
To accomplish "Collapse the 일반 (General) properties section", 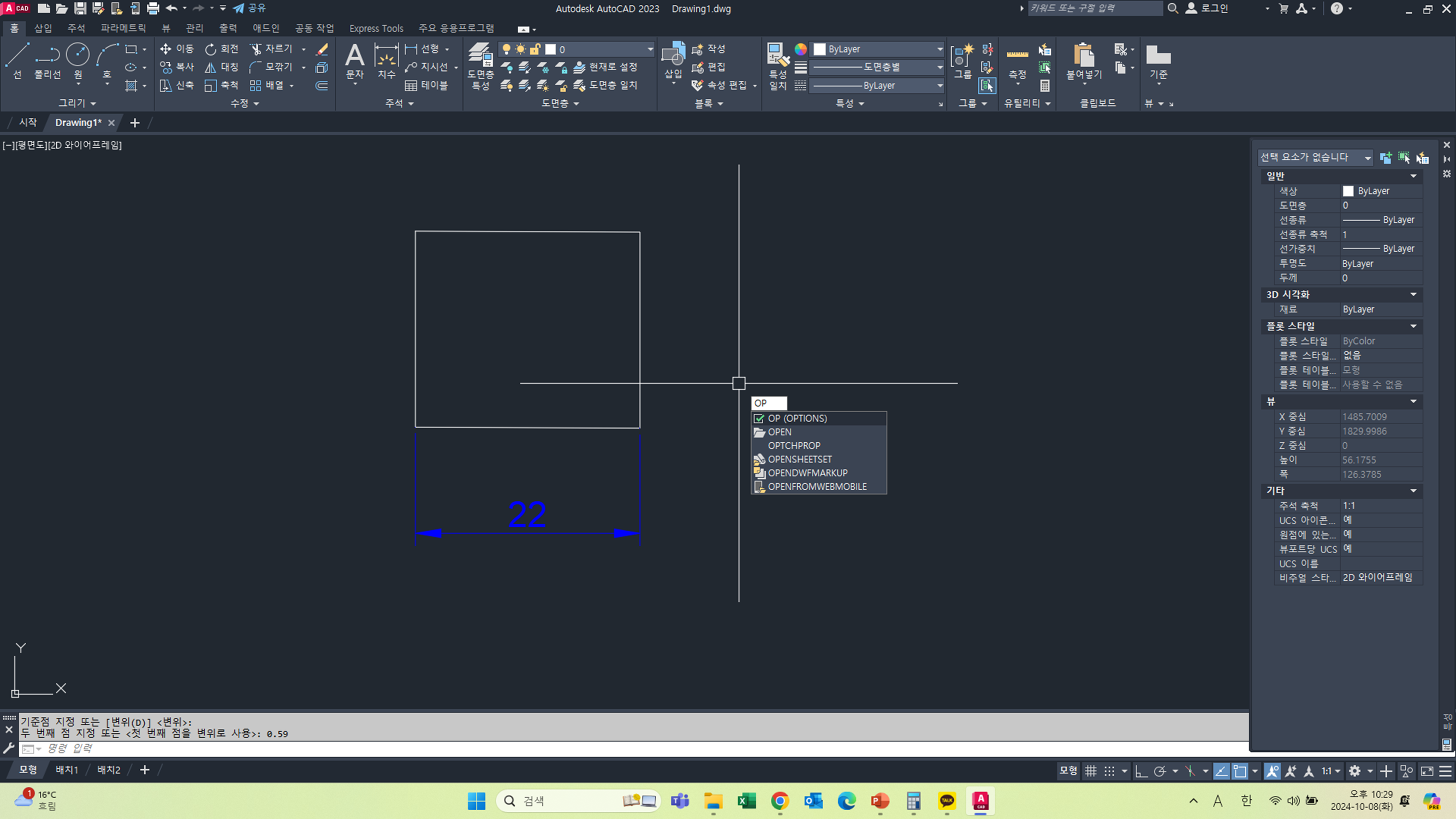I will [x=1413, y=176].
